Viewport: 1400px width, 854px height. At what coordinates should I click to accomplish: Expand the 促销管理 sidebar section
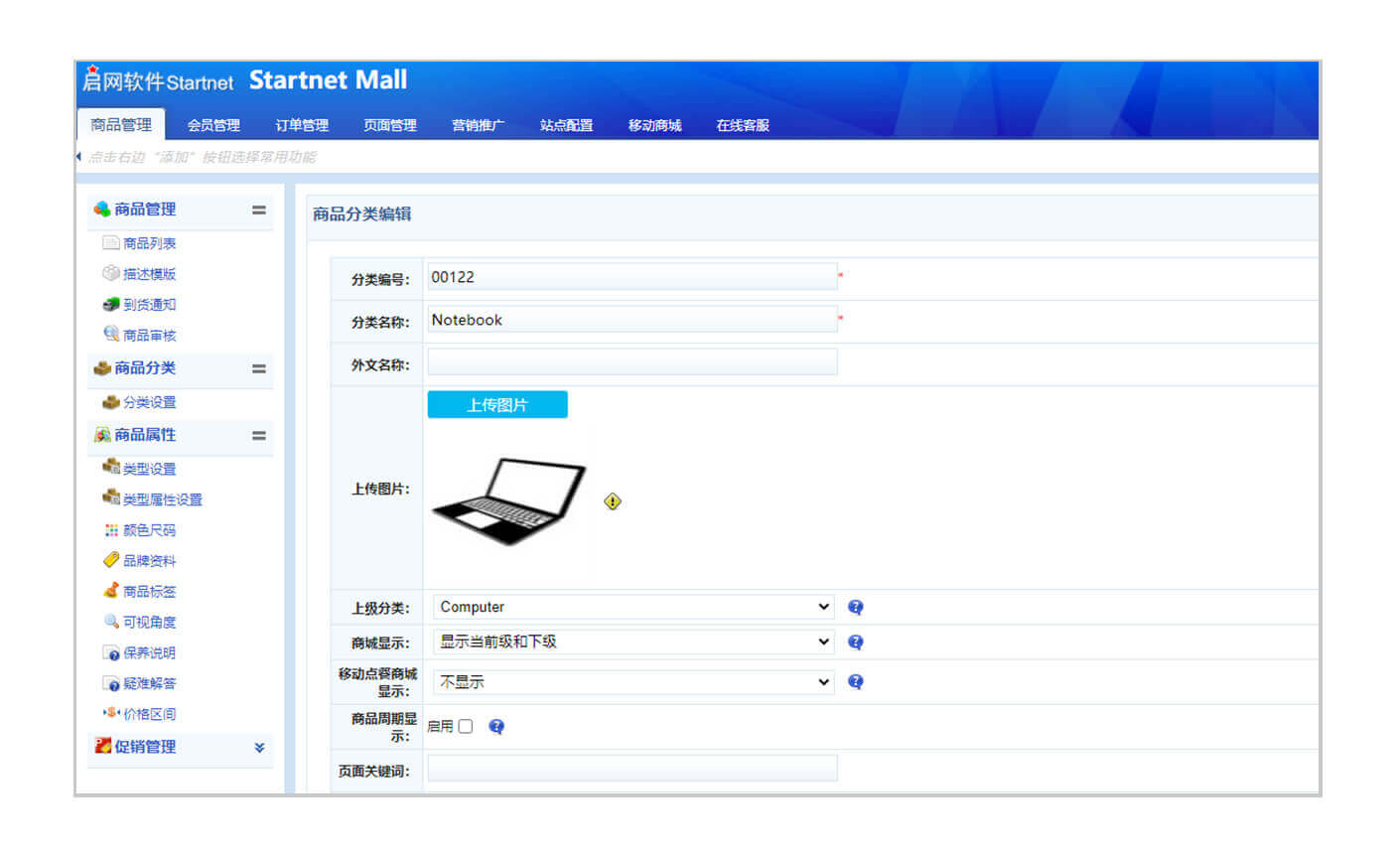coord(258,748)
